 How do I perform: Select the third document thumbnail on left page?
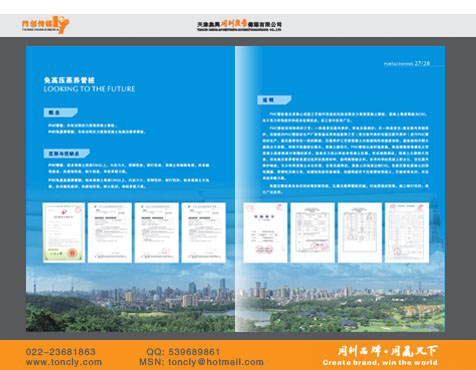tap(157, 233)
